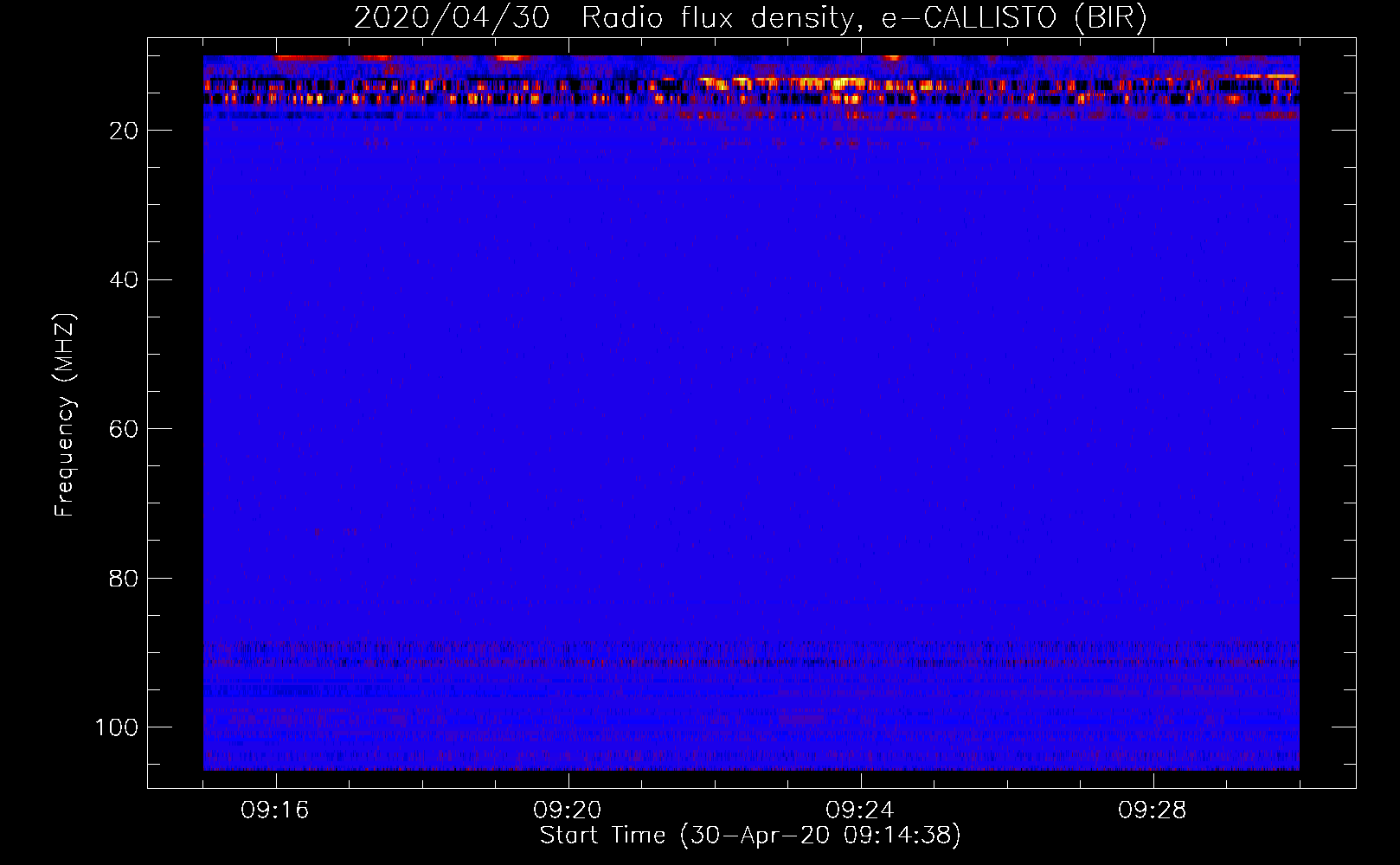Click the 60 MHz frequency tick label
Image resolution: width=1400 pixels, height=865 pixels.
124,430
